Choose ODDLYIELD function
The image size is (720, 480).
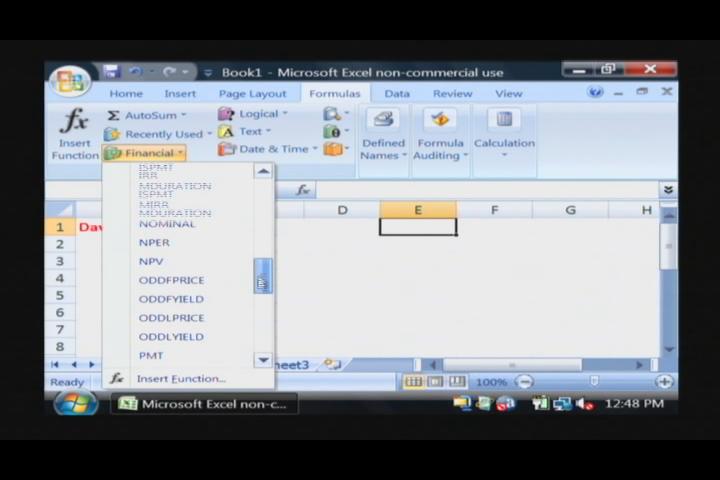coord(171,337)
